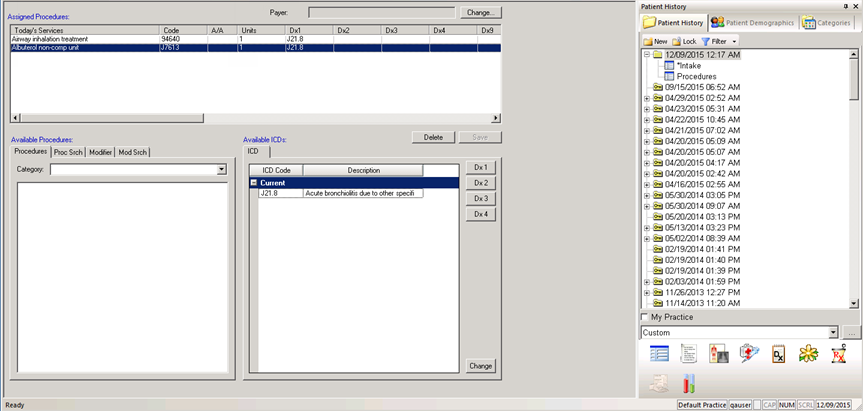Click the pin icon on Patient History panel
The height and width of the screenshot is (411, 863).
pos(845,7)
